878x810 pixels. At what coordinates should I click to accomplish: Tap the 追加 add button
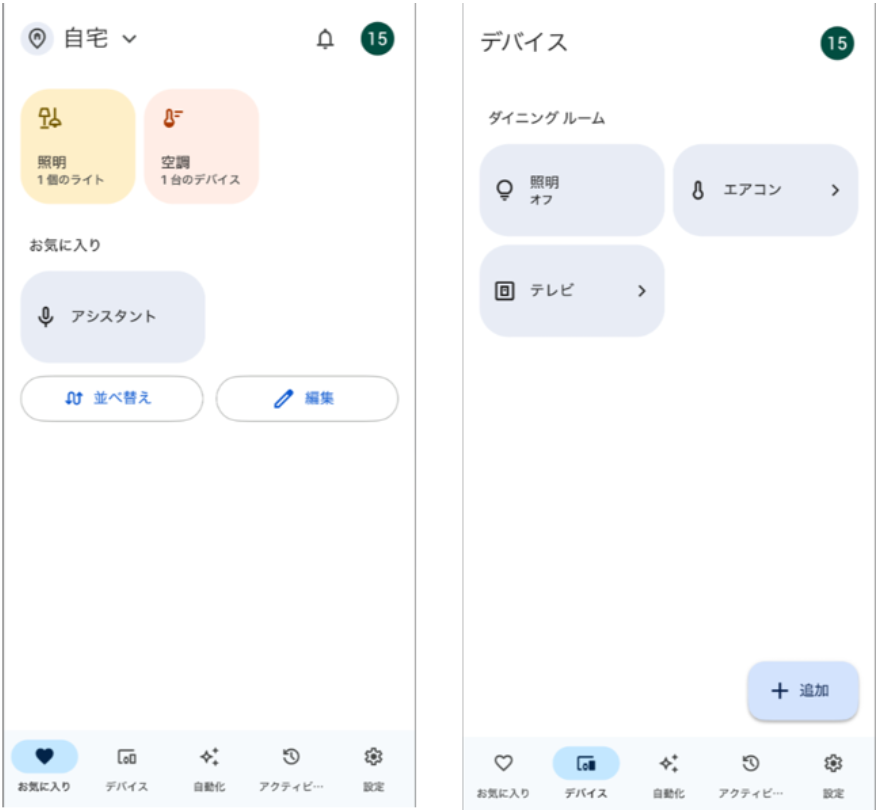click(802, 690)
